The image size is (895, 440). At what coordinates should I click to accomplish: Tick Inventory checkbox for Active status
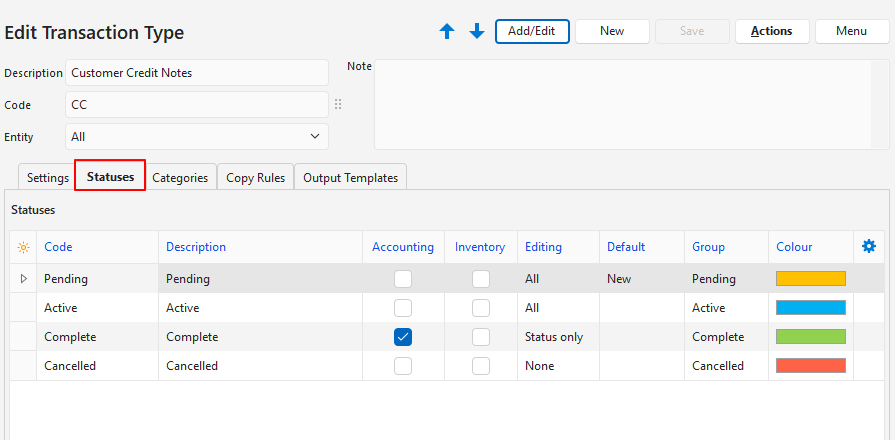pos(481,308)
